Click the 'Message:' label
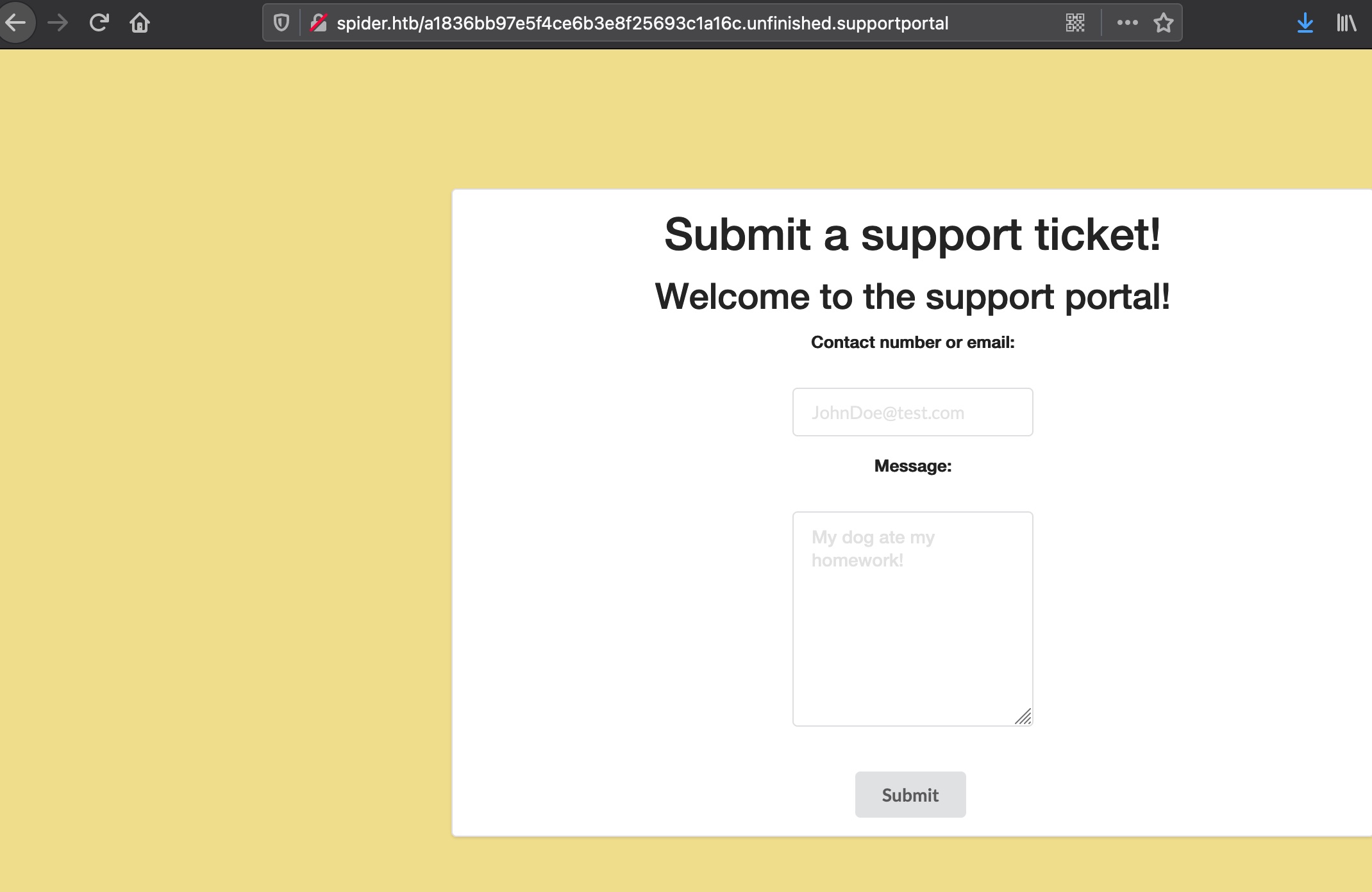The width and height of the screenshot is (1372, 892). point(912,466)
